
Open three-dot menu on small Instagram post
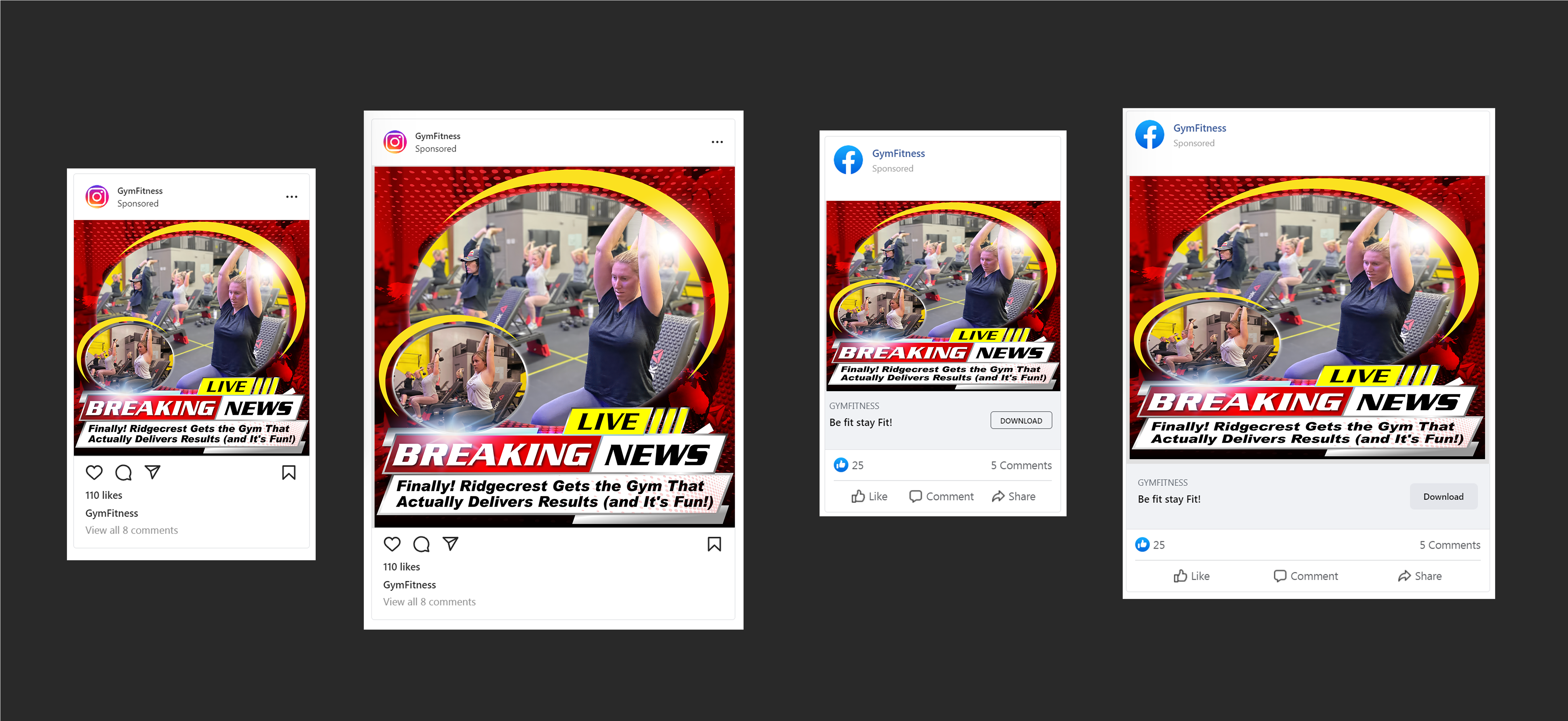292,197
